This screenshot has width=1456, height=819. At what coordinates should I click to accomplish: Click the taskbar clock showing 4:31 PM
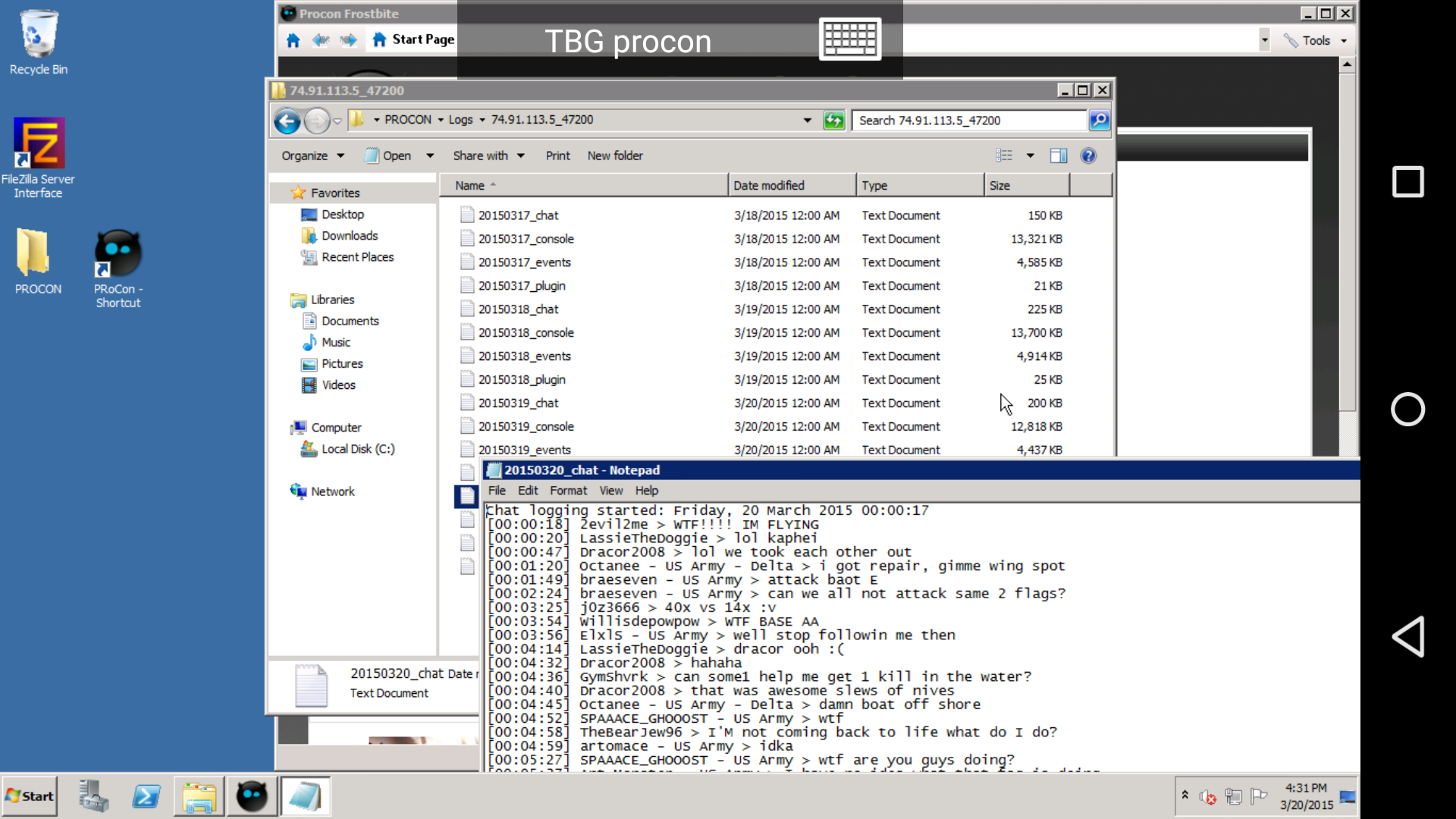[x=1306, y=796]
